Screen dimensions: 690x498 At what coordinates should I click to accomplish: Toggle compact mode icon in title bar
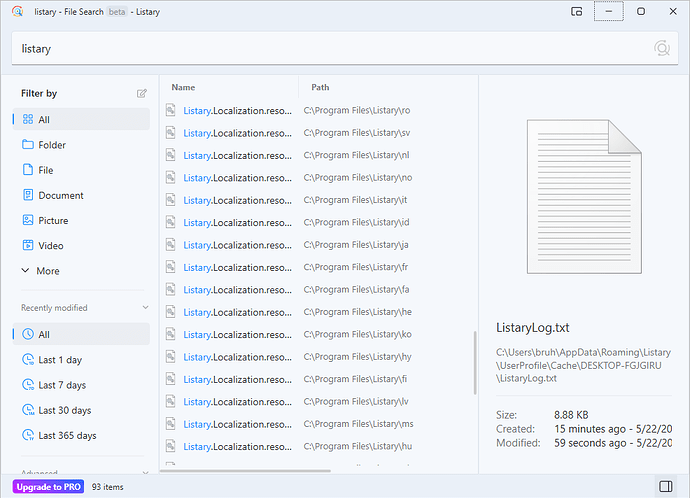click(x=576, y=11)
